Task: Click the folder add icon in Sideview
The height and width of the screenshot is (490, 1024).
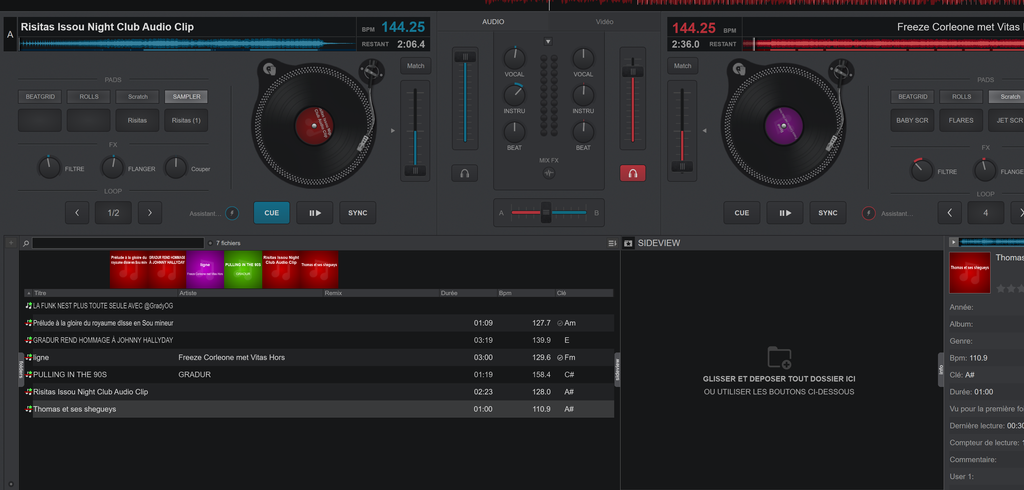Action: pyautogui.click(x=779, y=358)
